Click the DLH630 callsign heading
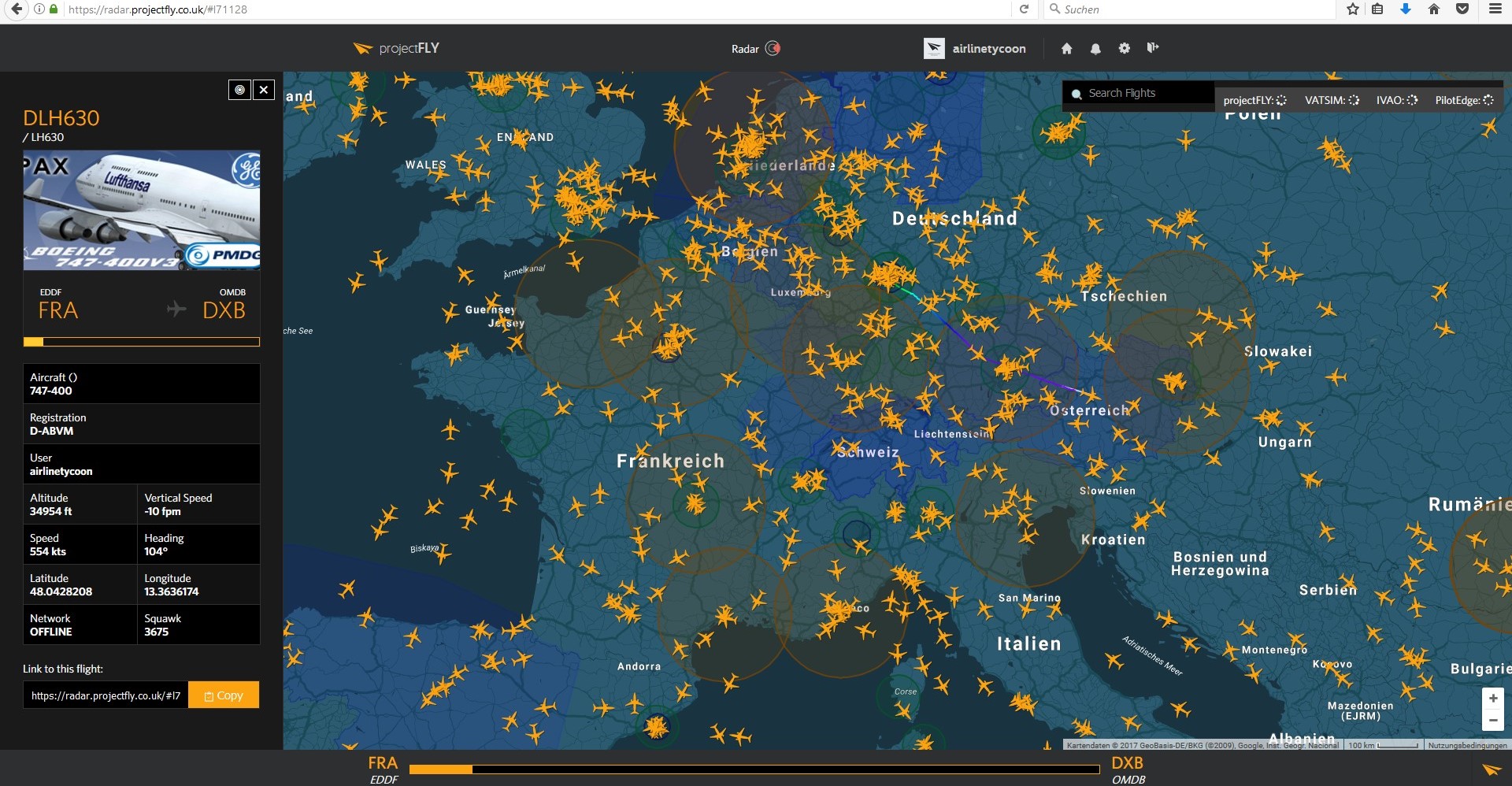This screenshot has height=786, width=1512. click(61, 118)
